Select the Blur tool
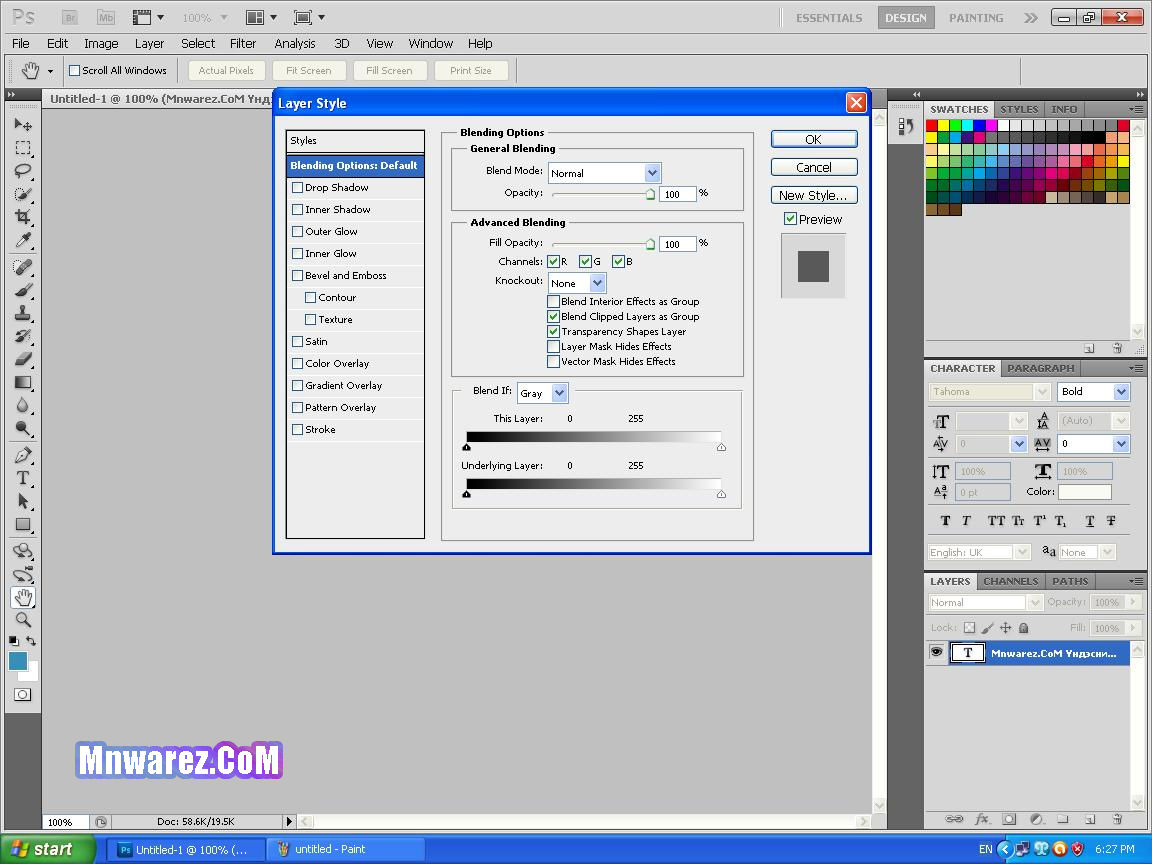Image resolution: width=1152 pixels, height=864 pixels. tap(23, 405)
